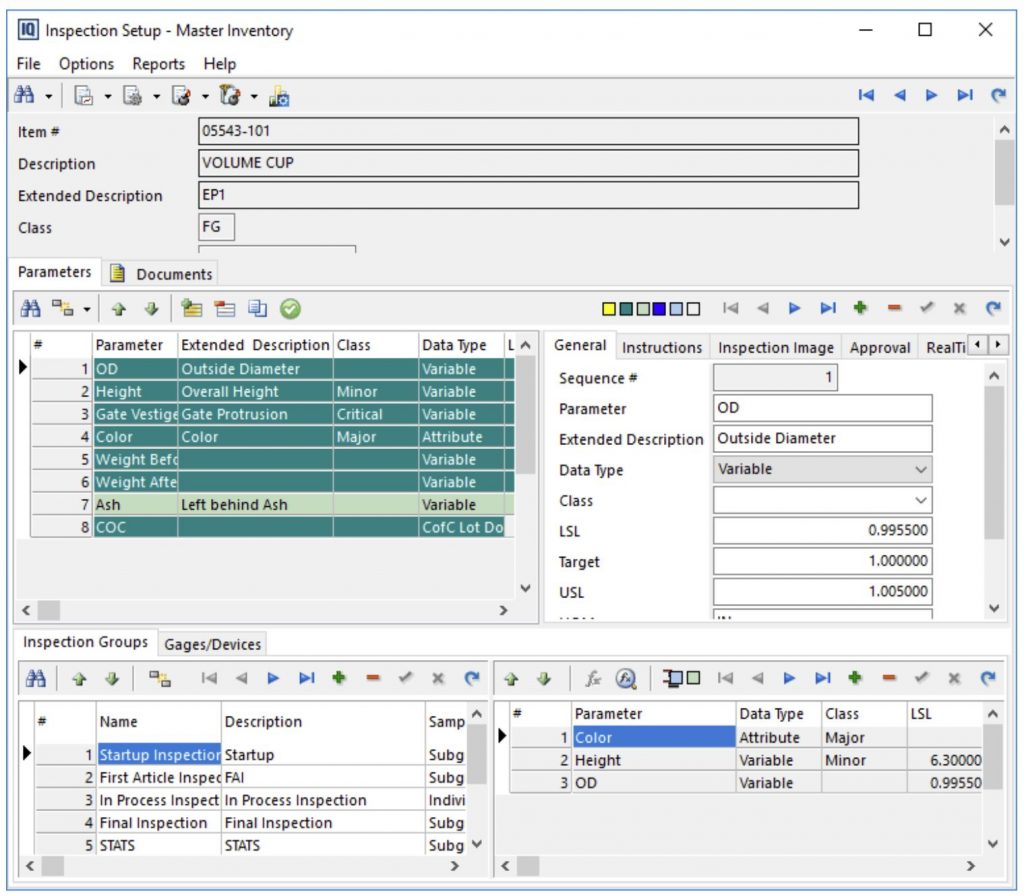Screen dimensions: 1024x896
Task: Go to last record using top toolbar
Action: click(964, 96)
